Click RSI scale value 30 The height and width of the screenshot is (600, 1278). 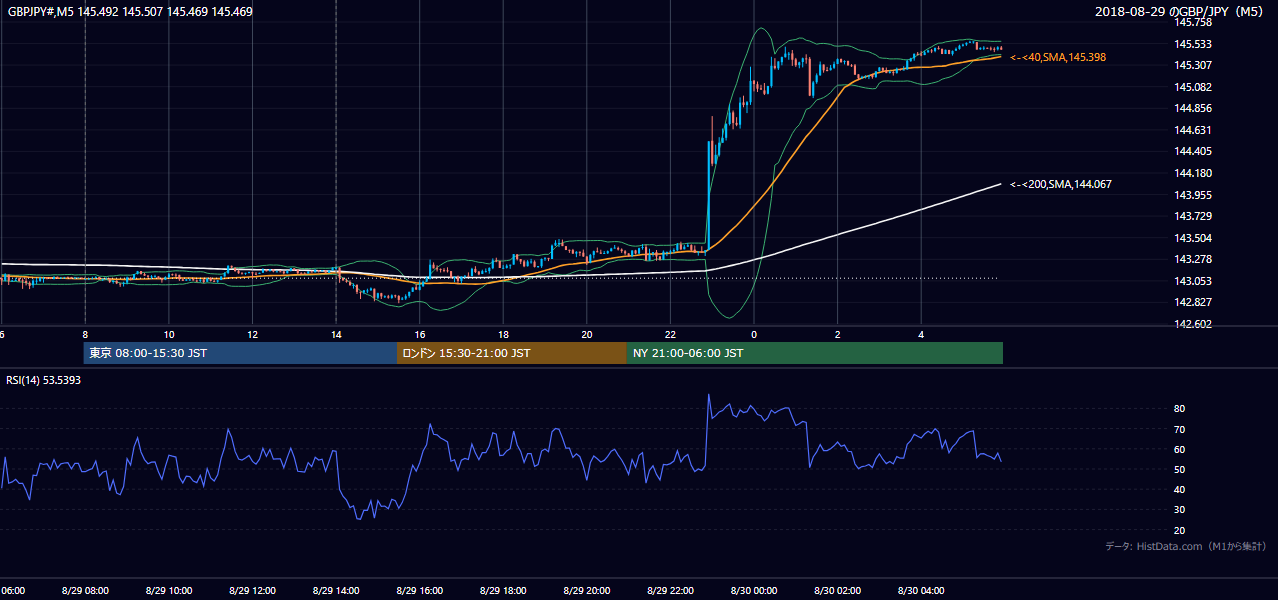click(1180, 510)
